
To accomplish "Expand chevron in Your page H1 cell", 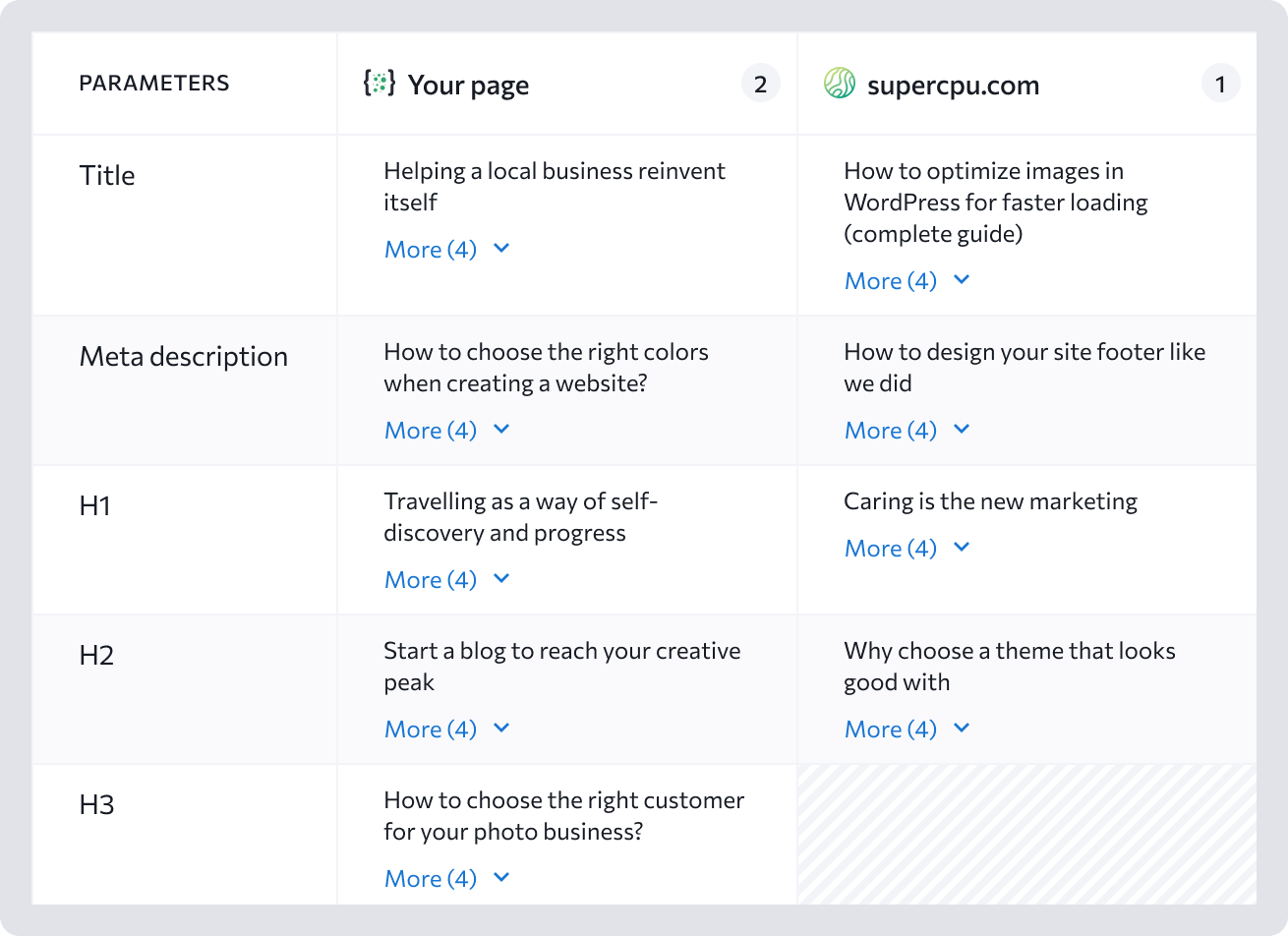I will (x=501, y=579).
